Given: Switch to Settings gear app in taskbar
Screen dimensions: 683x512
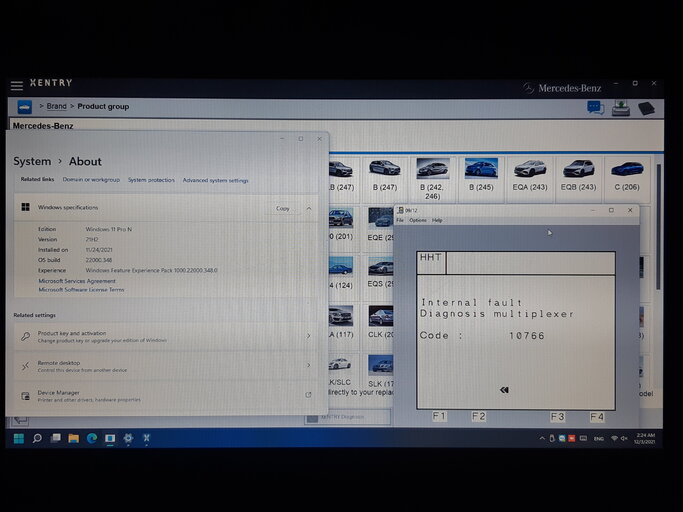Looking at the screenshot, I should click(128, 438).
